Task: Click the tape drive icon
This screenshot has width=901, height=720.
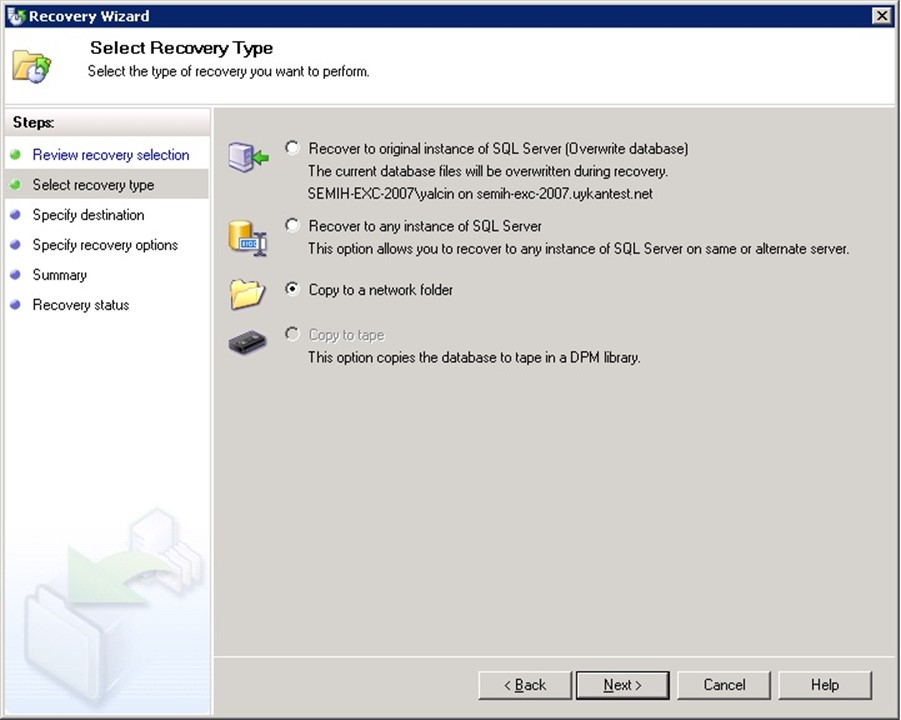Action: 247,343
